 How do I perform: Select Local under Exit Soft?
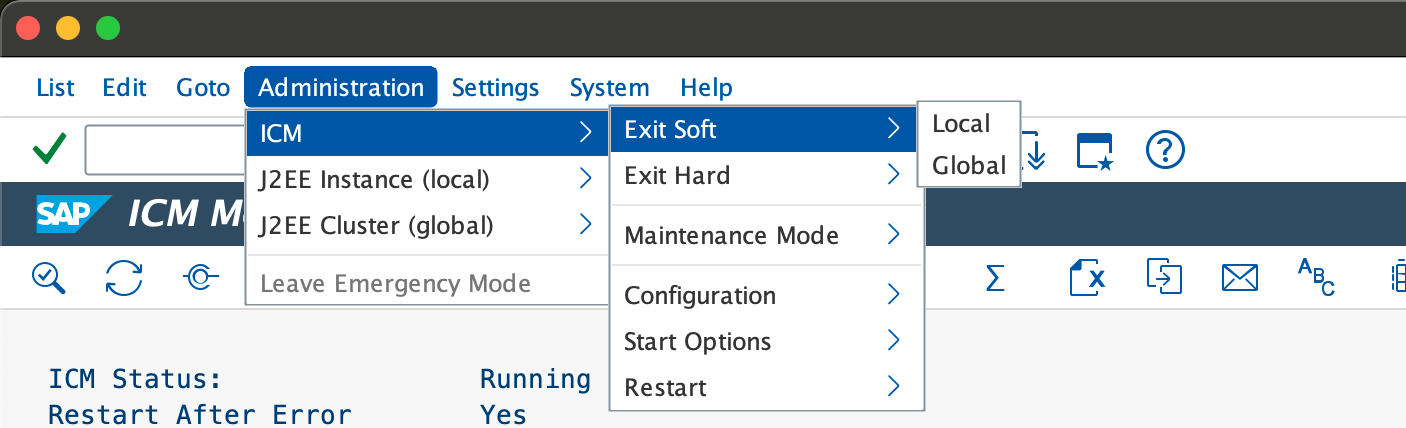[961, 123]
